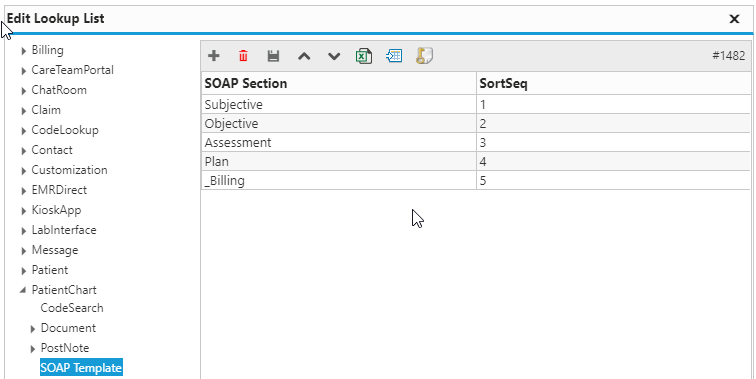This screenshot has height=379, width=756.
Task: Click the plus icon to add a row
Action: (x=214, y=56)
